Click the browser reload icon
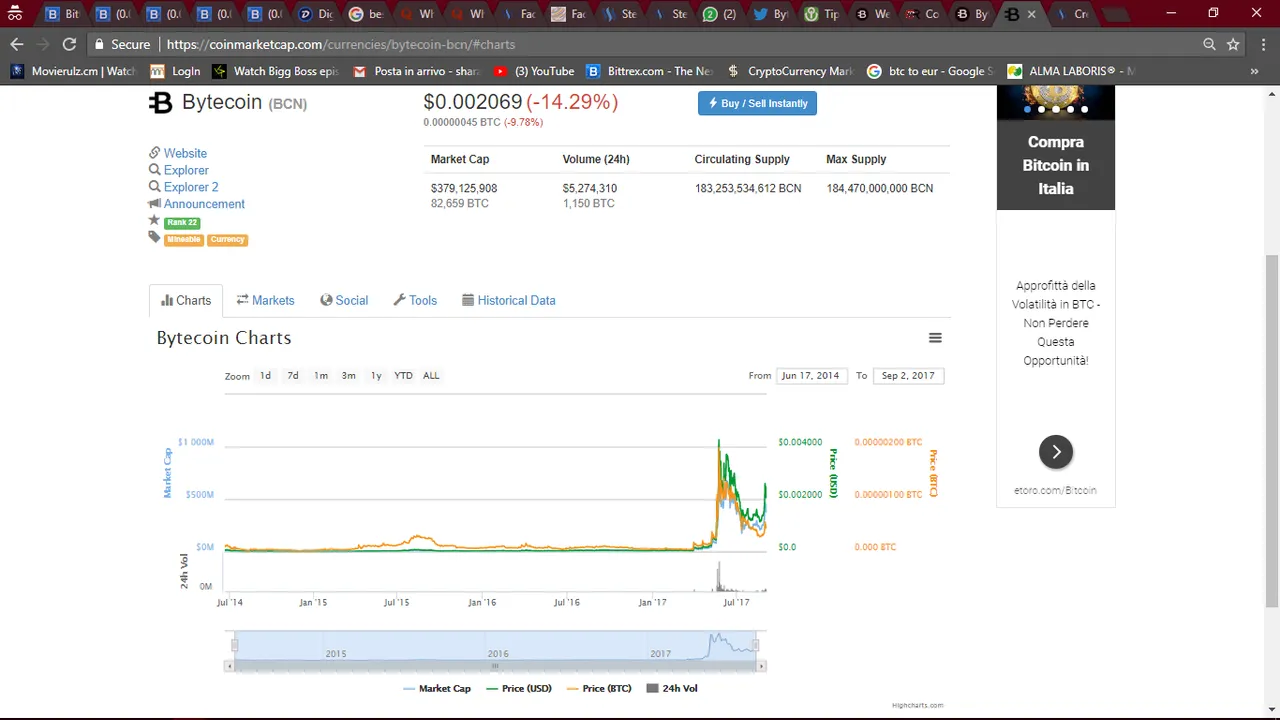The width and height of the screenshot is (1280, 720). (x=69, y=44)
